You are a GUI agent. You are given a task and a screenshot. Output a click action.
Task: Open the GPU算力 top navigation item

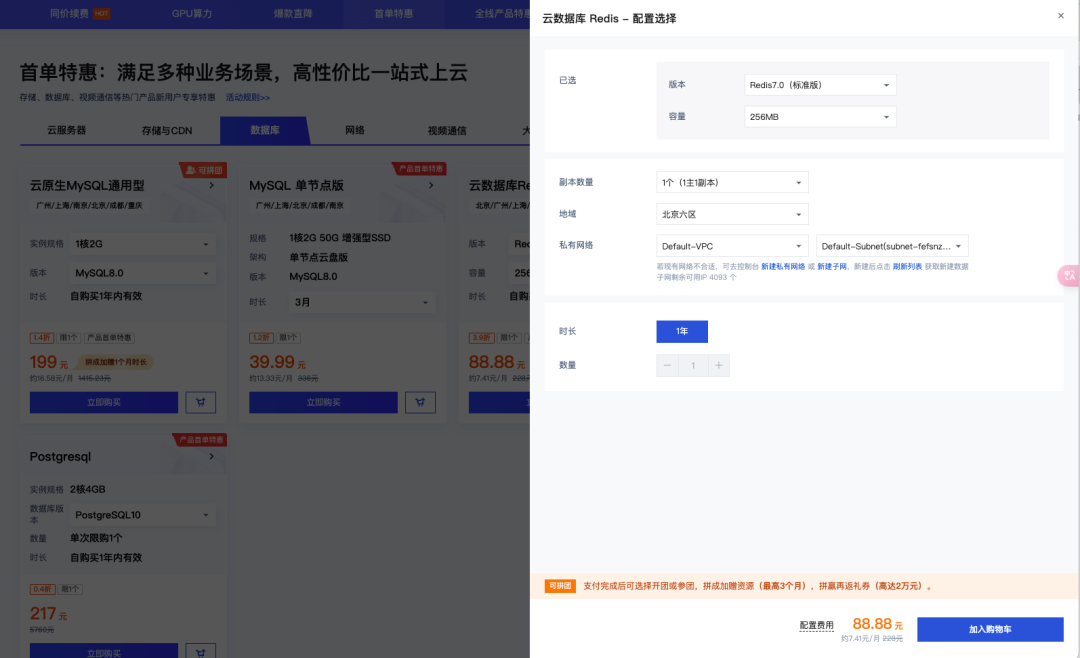[191, 13]
